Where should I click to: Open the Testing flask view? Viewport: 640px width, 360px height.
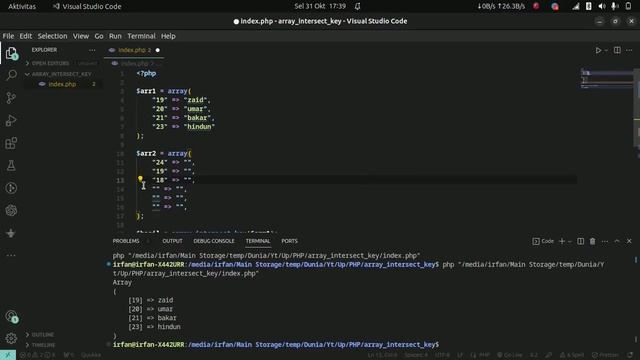coord(11,165)
